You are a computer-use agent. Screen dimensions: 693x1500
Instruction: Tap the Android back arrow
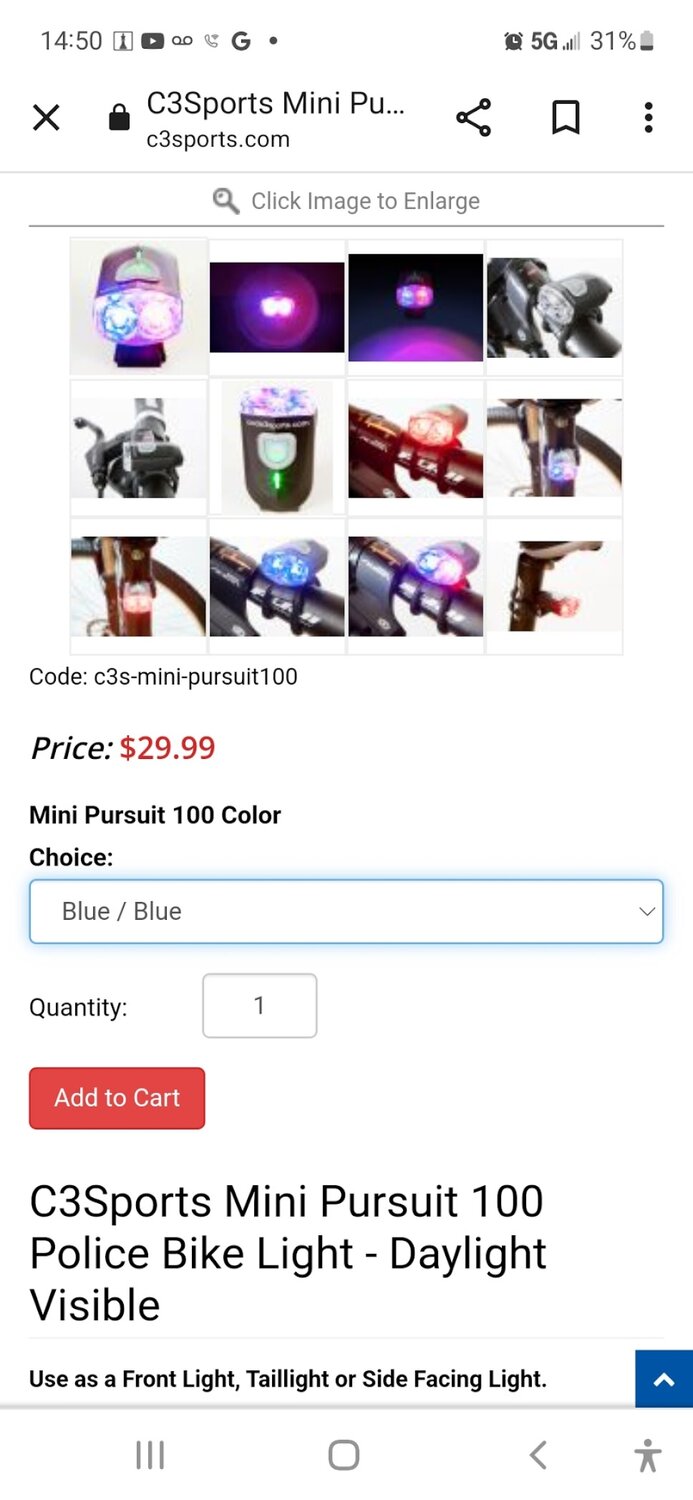tap(538, 1455)
